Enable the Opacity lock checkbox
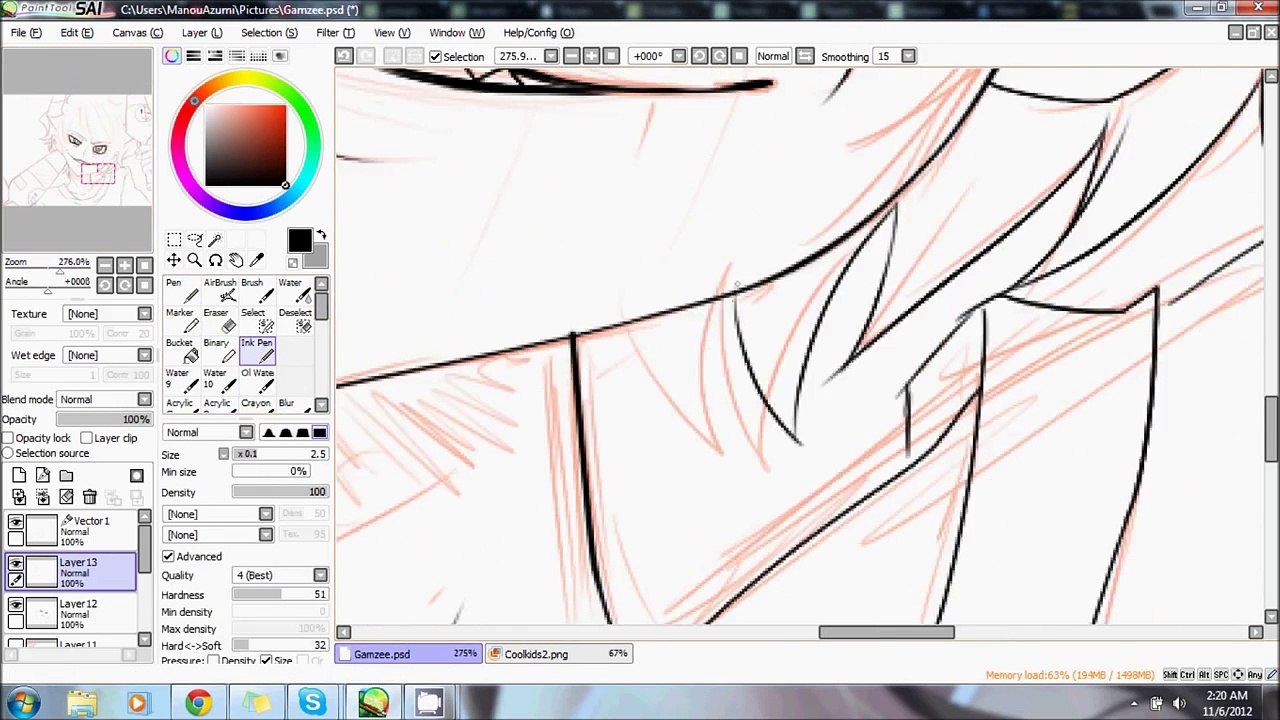Image resolution: width=1280 pixels, height=720 pixels. [x=8, y=438]
